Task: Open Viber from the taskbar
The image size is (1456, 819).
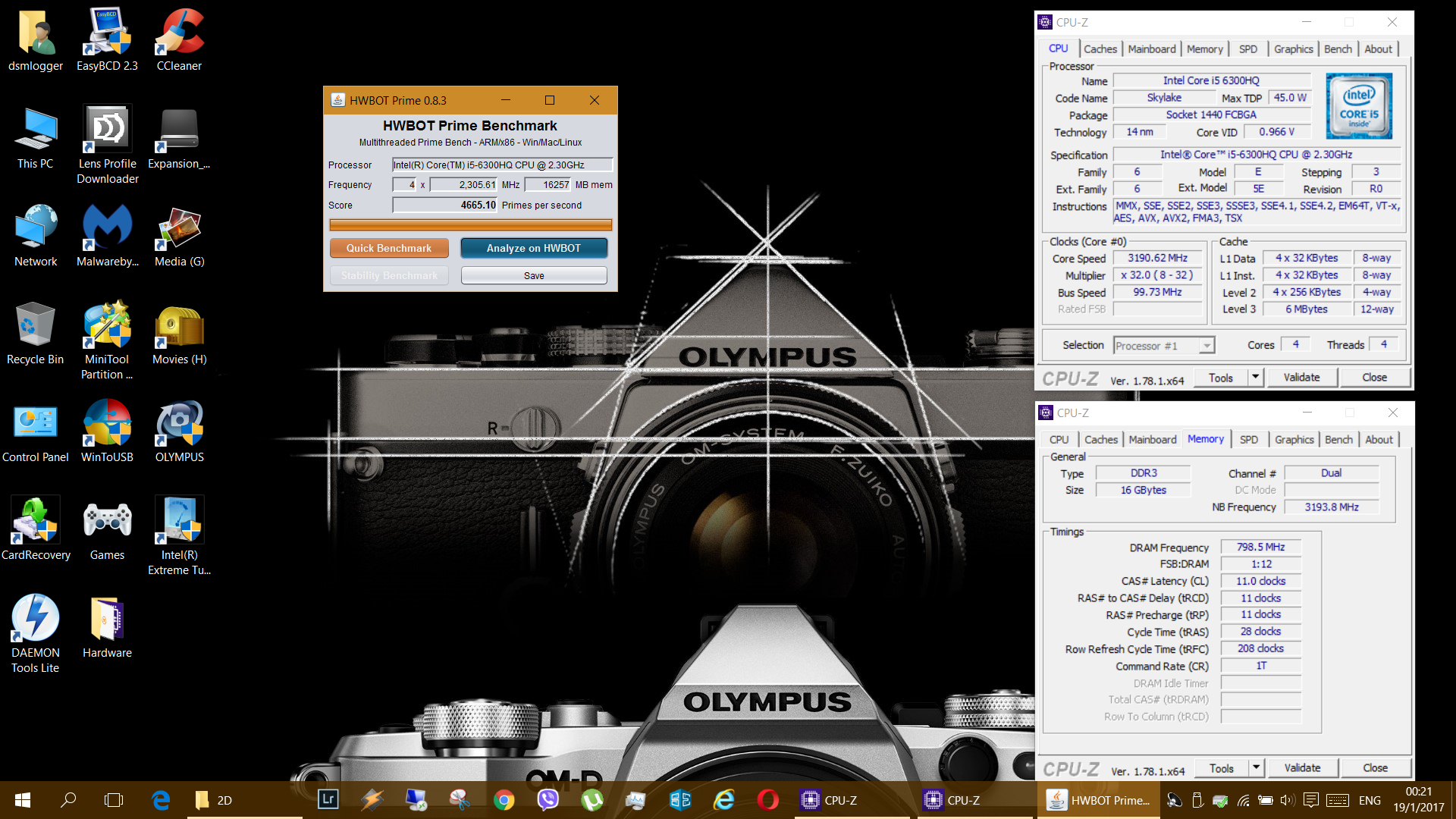Action: coord(548,800)
